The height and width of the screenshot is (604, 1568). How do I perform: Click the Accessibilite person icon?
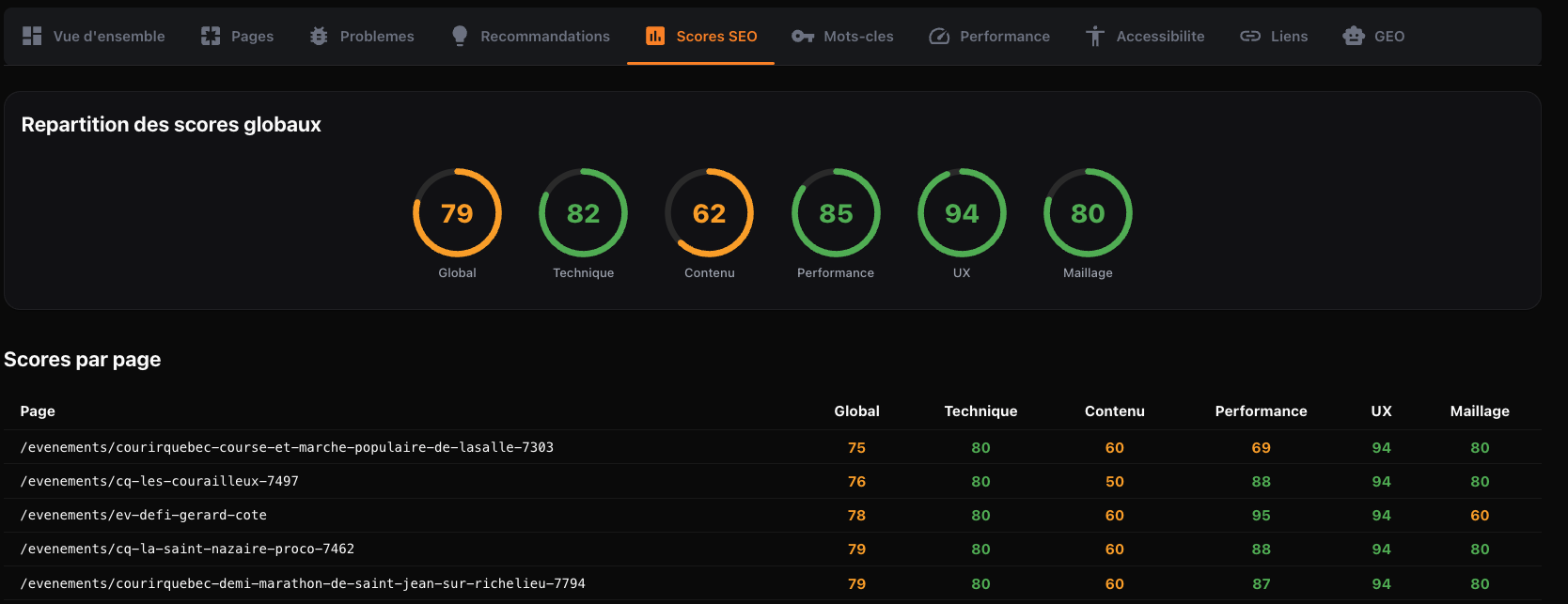click(1095, 36)
